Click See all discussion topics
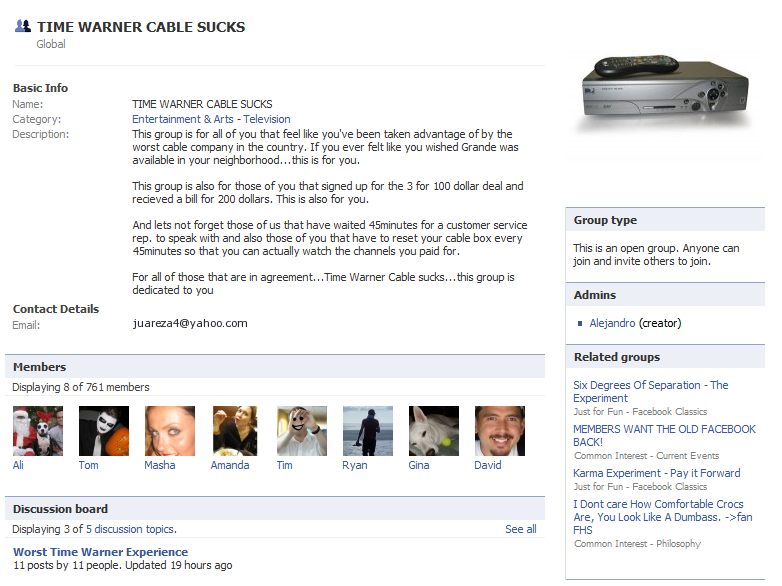Image resolution: width=782 pixels, height=586 pixels. point(521,529)
